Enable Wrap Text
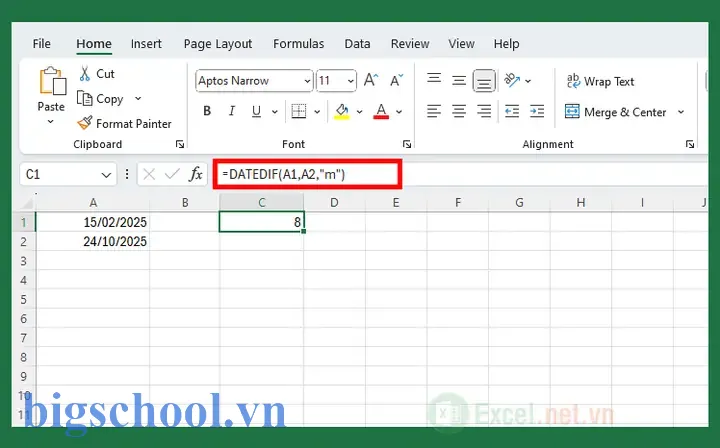The height and width of the screenshot is (448, 720). pyautogui.click(x=600, y=81)
